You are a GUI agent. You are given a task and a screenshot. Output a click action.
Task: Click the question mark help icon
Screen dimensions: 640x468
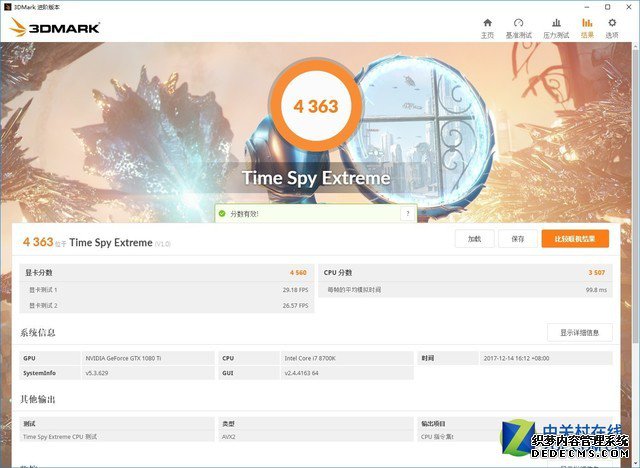tap(407, 213)
